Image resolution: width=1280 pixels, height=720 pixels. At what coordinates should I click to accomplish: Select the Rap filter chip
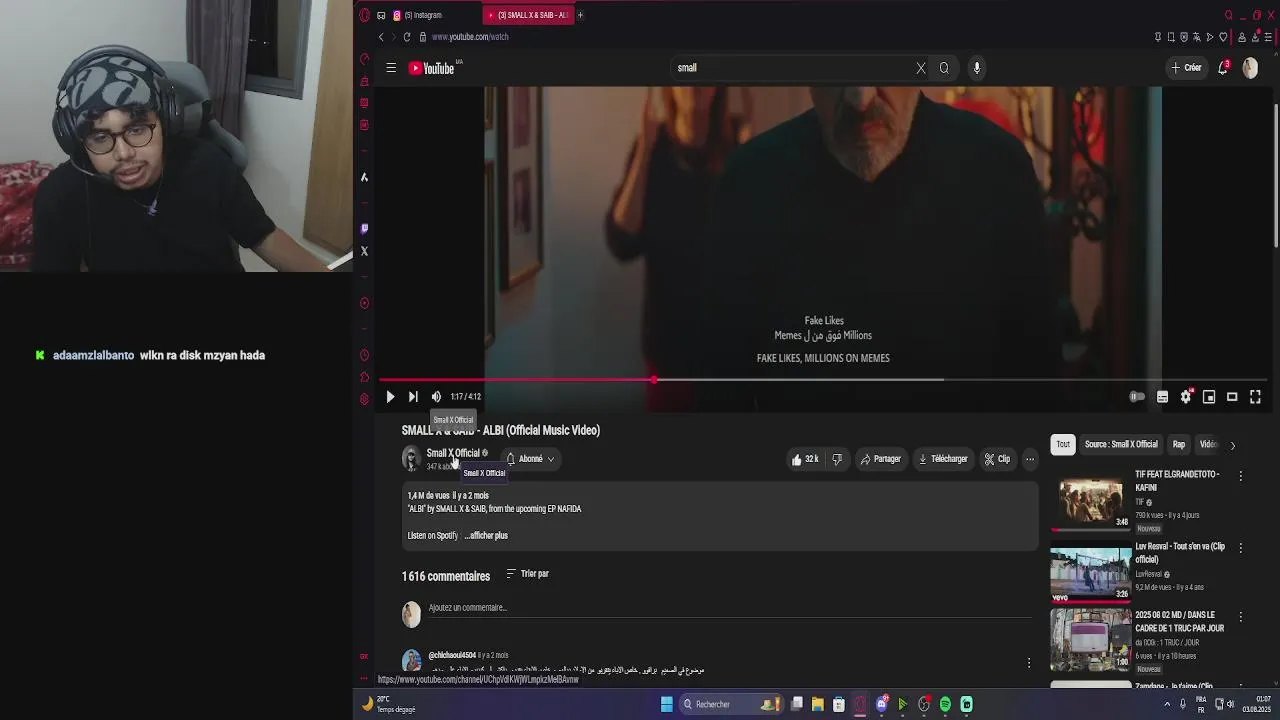1179,445
